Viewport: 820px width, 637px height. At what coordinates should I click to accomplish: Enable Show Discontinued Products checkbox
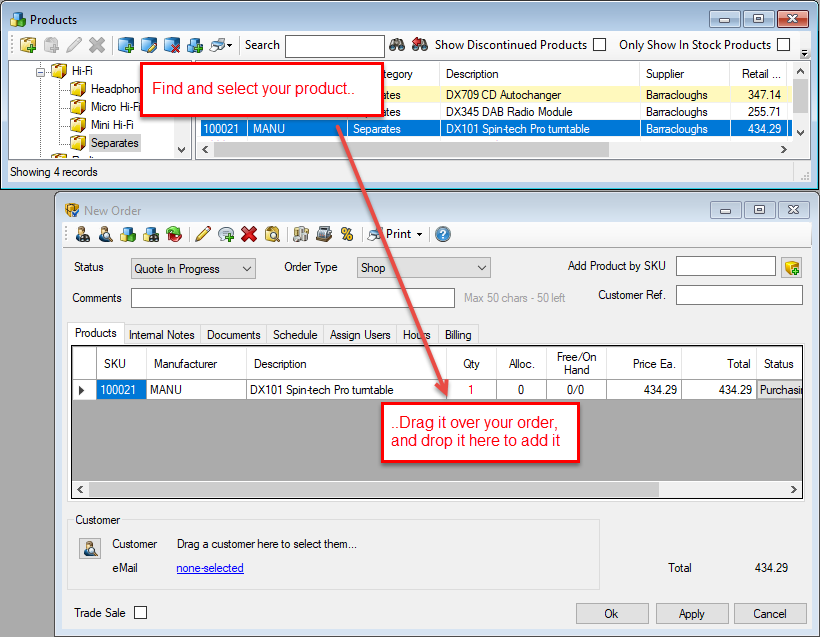(599, 45)
